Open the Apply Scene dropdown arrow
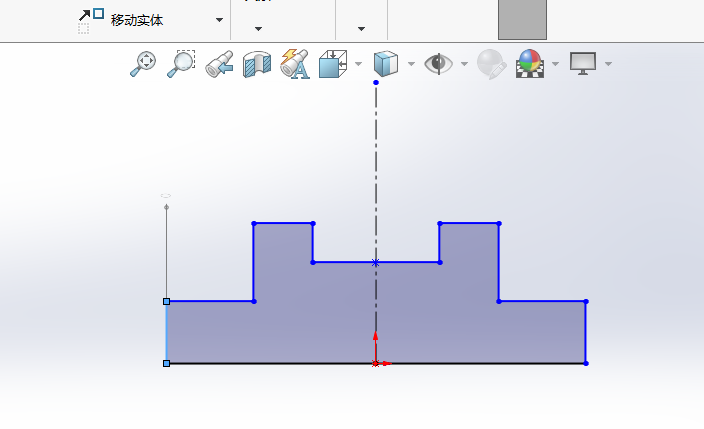 (x=555, y=64)
